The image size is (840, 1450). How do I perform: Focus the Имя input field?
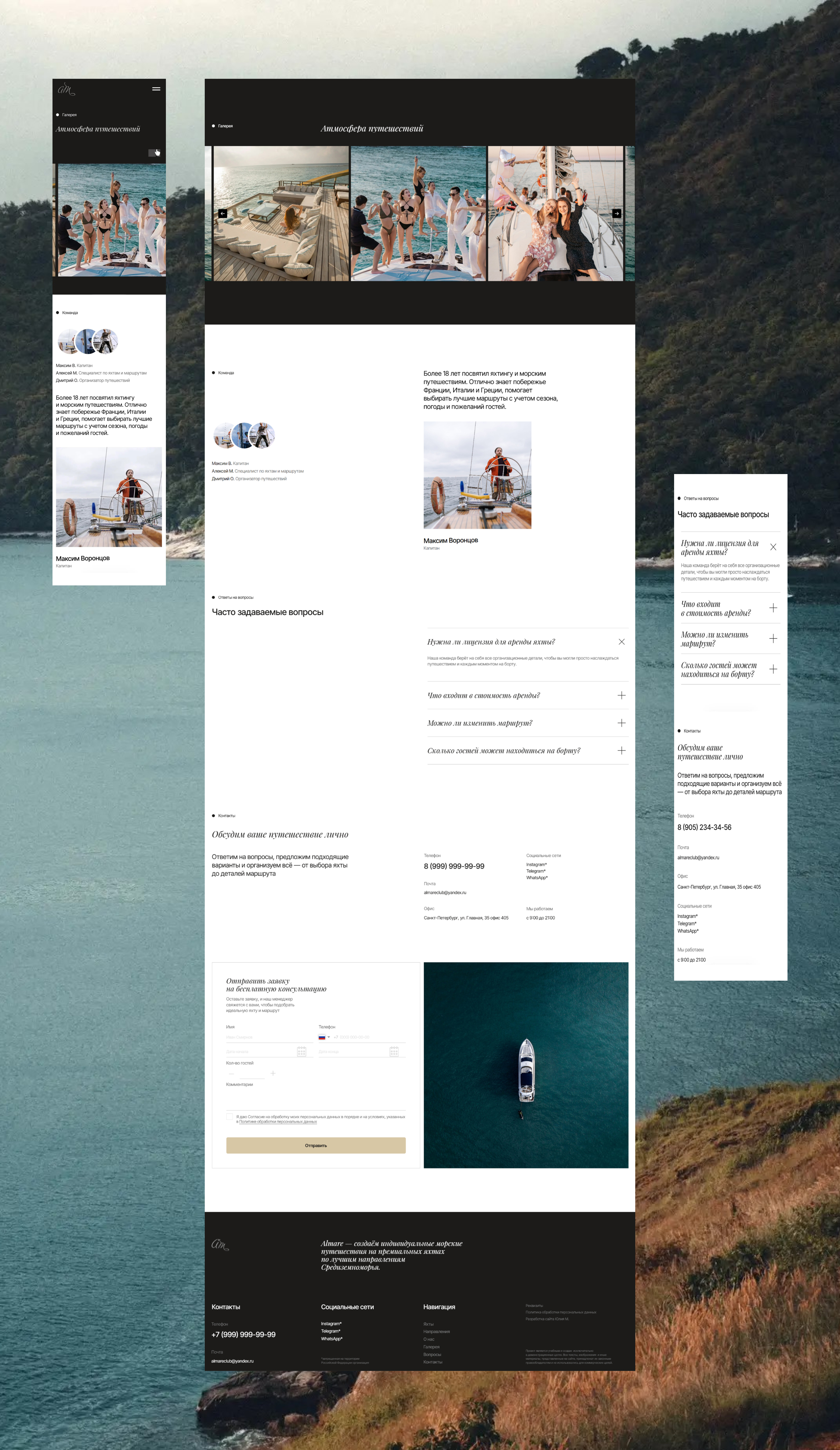(269, 1037)
